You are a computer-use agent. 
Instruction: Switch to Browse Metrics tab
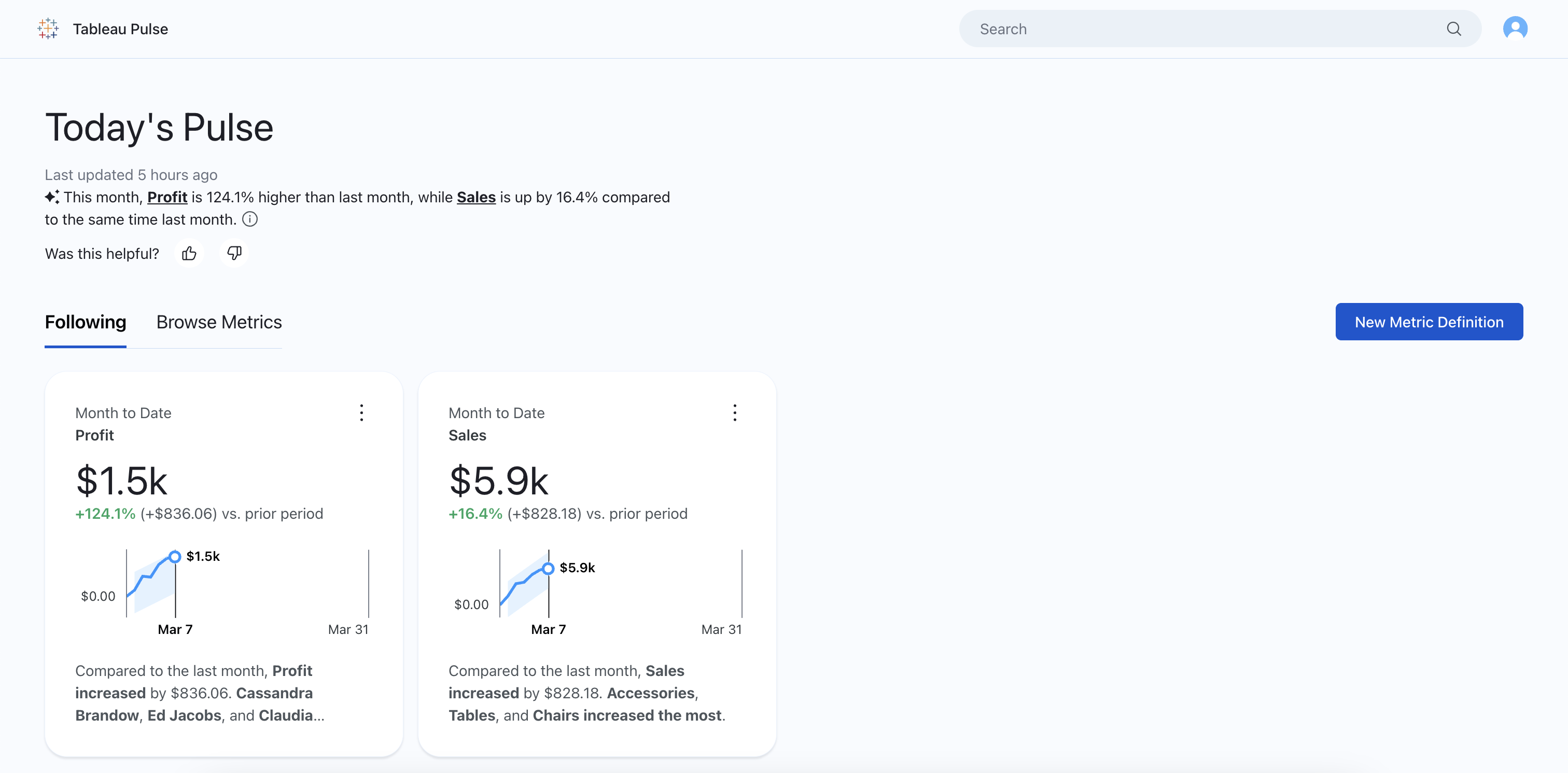[x=219, y=322]
